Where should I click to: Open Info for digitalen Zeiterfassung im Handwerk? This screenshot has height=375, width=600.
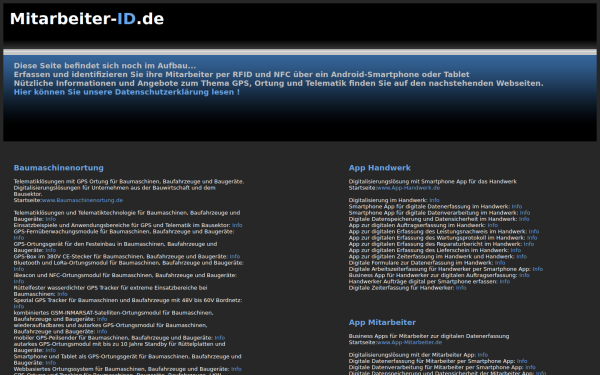pos(522,257)
